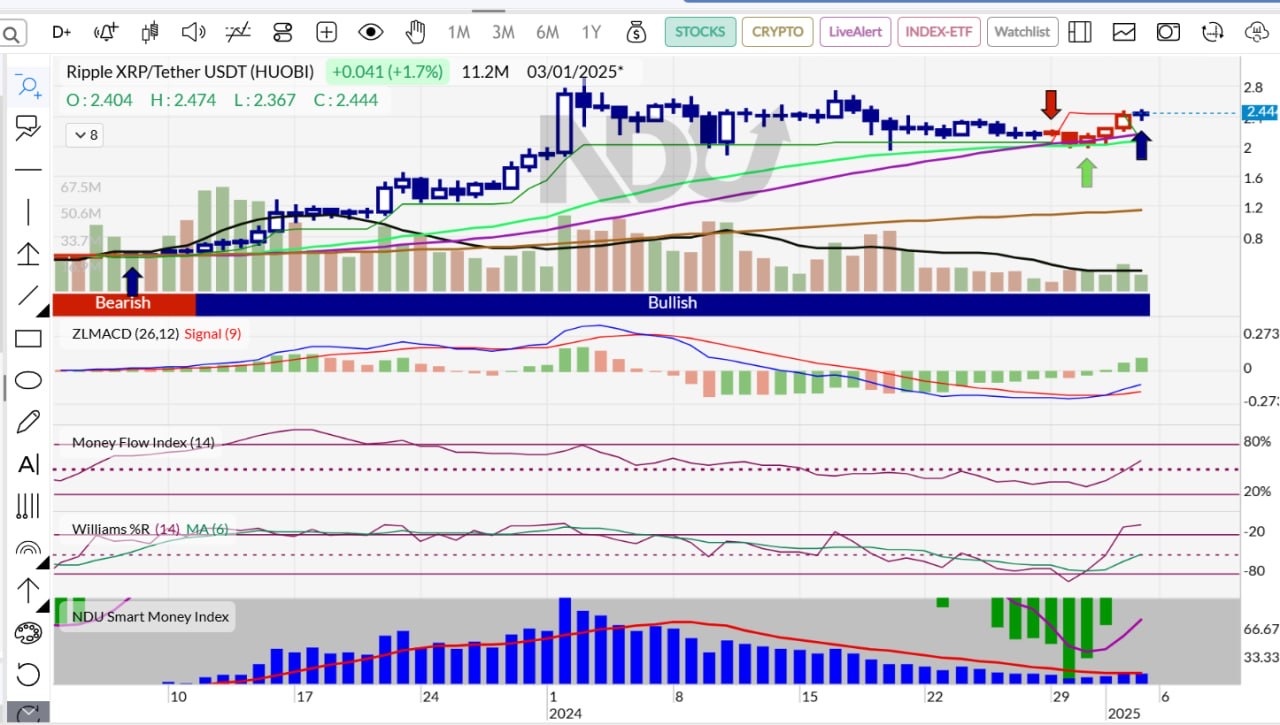This screenshot has width=1280, height=725.
Task: Take a chart snapshot with camera icon
Action: tap(1168, 32)
